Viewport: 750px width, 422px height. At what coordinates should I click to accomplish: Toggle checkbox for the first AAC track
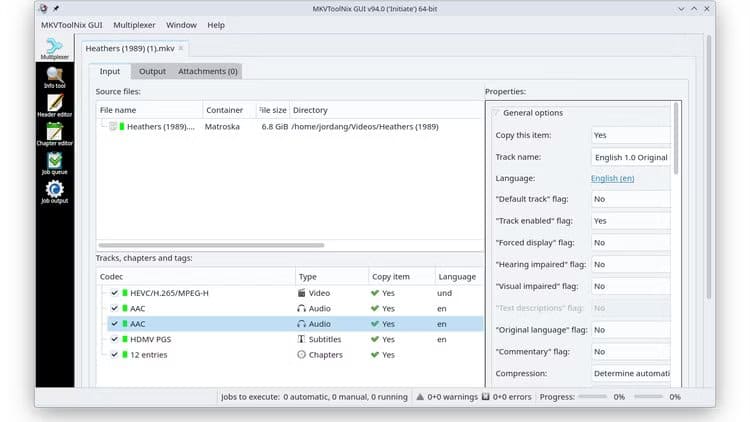pos(114,309)
